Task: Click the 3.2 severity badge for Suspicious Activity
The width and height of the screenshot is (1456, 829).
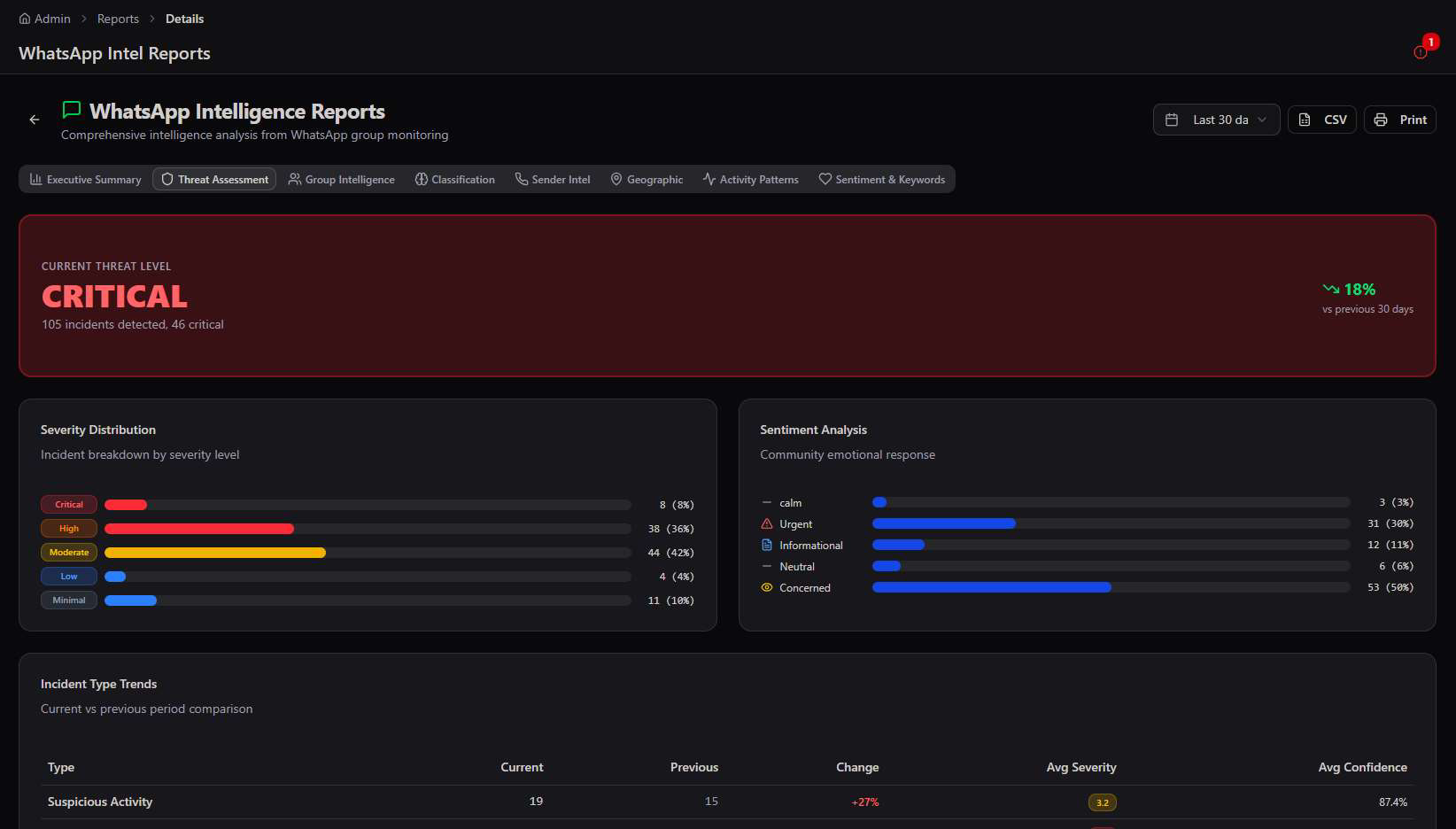Action: 1103,802
